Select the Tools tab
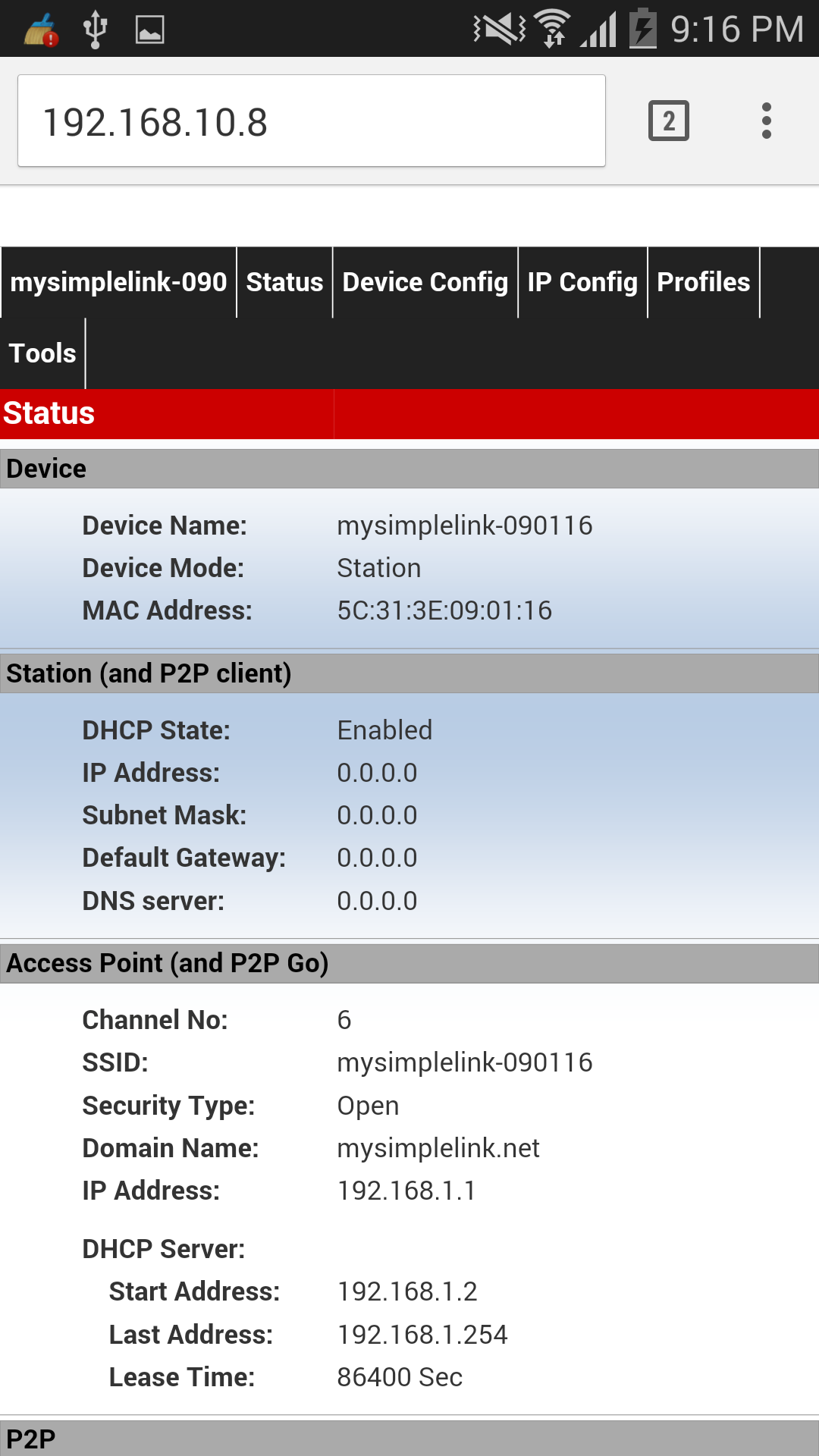This screenshot has width=819, height=1456. pyautogui.click(x=42, y=353)
